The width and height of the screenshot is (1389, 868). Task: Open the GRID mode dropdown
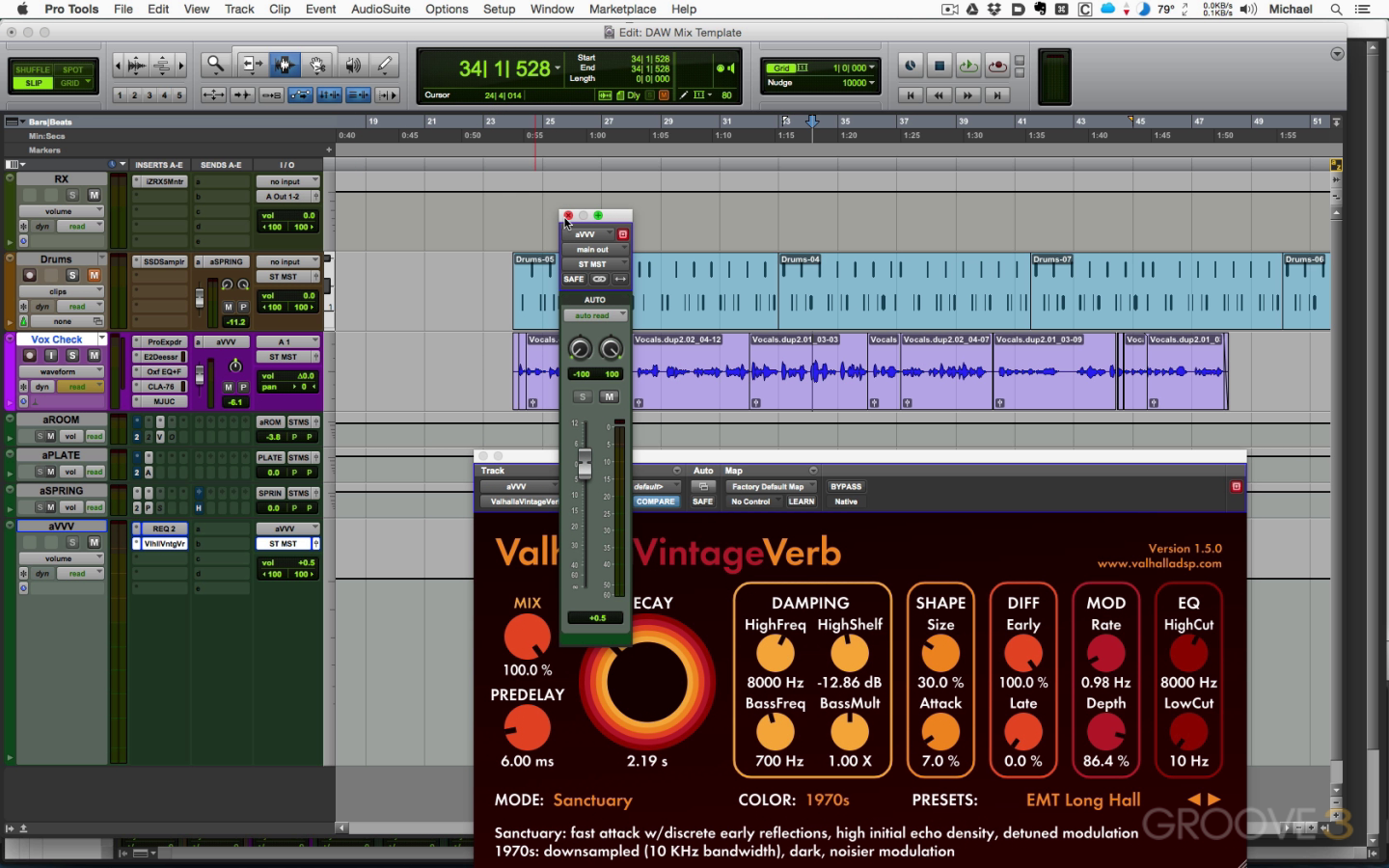74,83
